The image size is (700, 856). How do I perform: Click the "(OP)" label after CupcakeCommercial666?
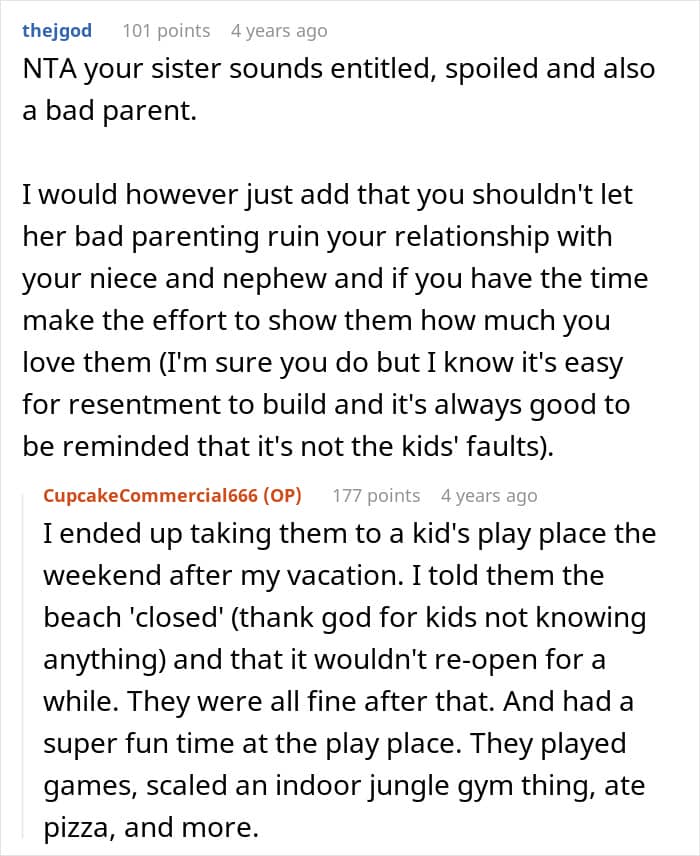pyautogui.click(x=282, y=496)
